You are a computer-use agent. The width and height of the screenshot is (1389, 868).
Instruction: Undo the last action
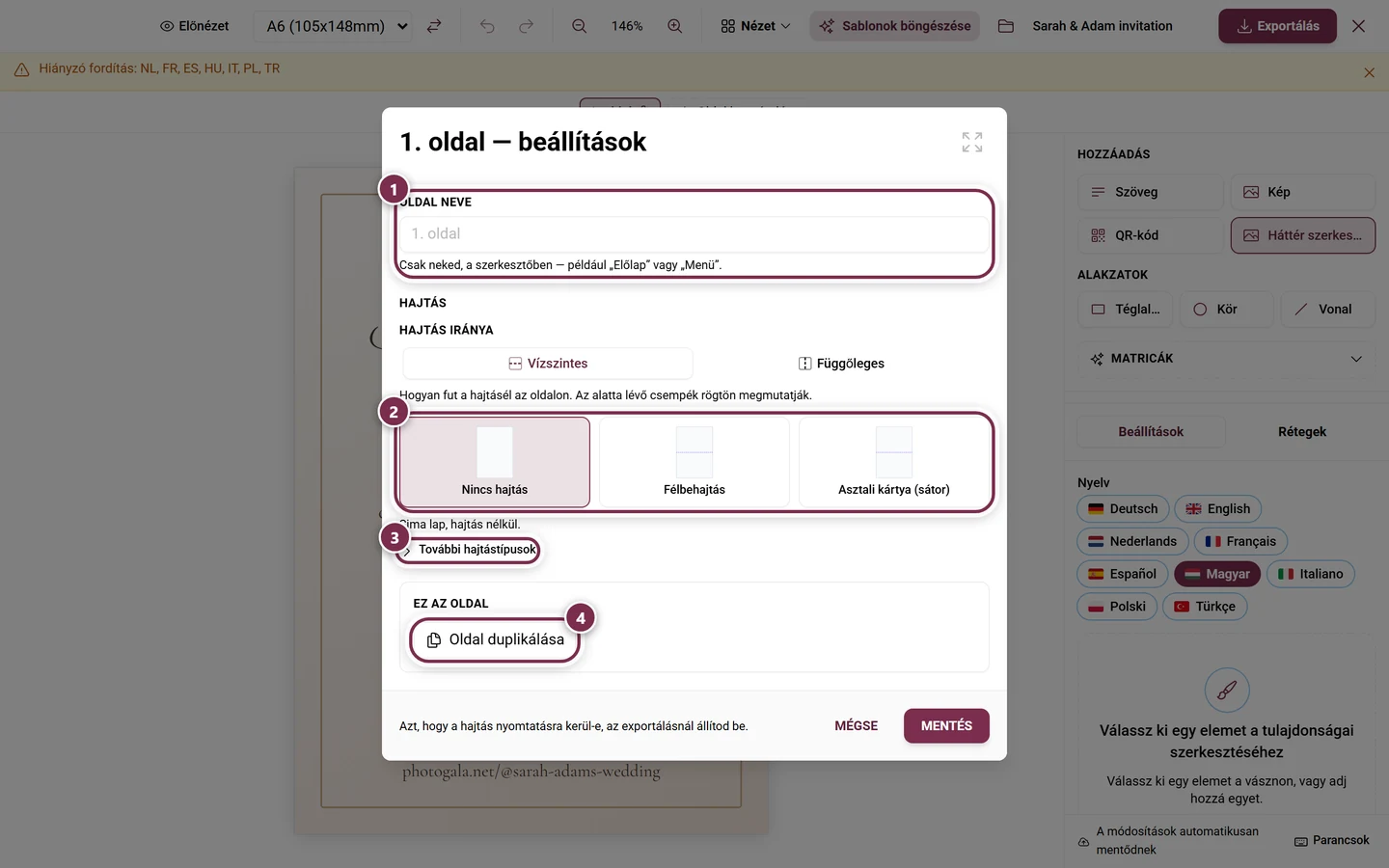(487, 26)
